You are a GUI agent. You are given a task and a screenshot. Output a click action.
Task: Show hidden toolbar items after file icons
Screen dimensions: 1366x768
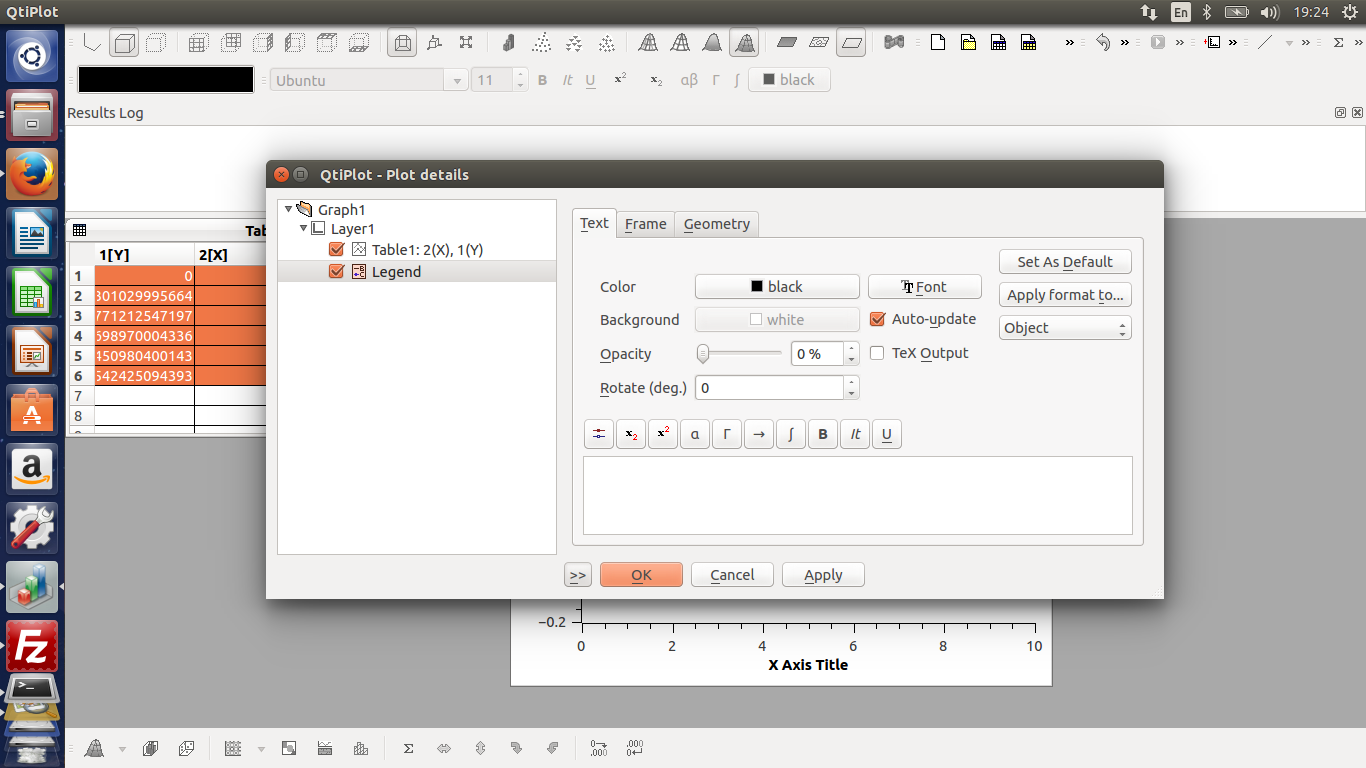click(1069, 43)
